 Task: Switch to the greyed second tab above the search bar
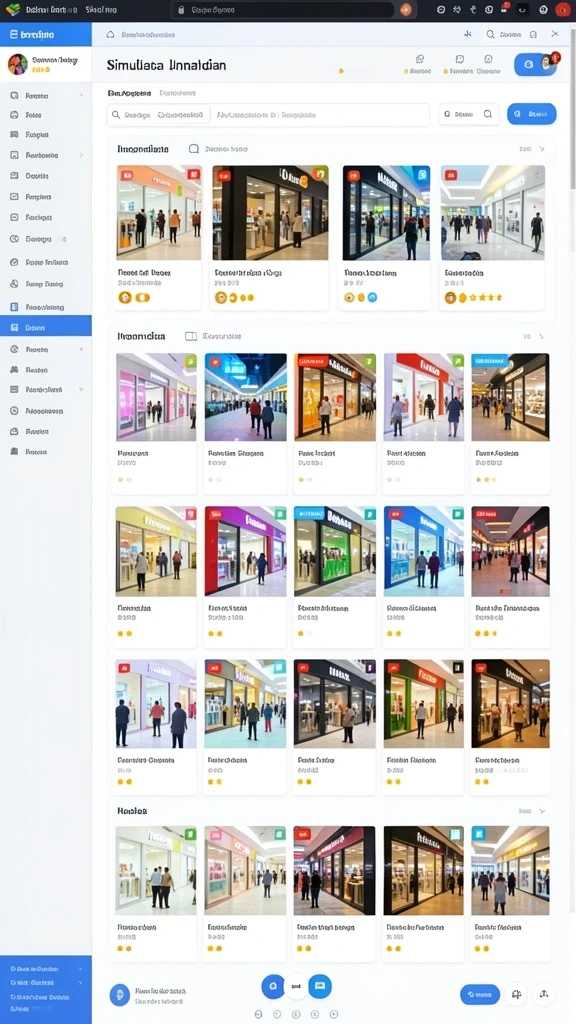coord(178,93)
